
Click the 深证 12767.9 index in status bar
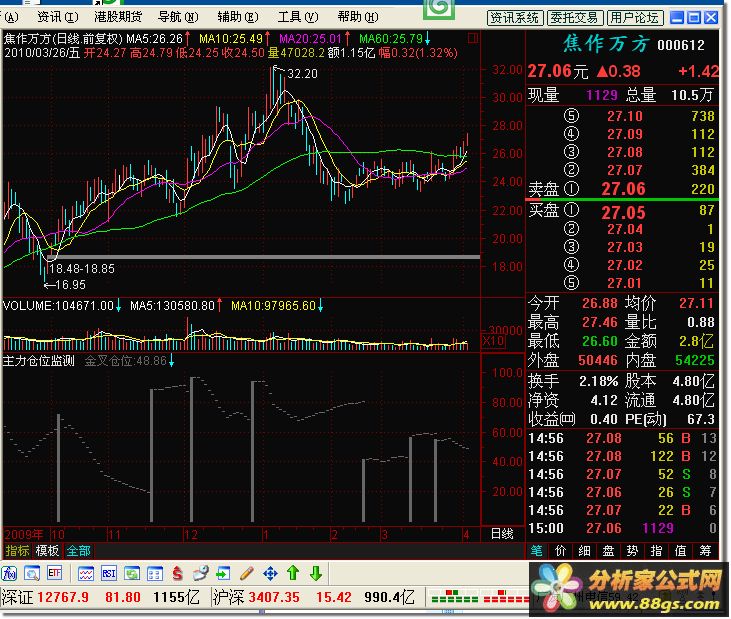45,597
